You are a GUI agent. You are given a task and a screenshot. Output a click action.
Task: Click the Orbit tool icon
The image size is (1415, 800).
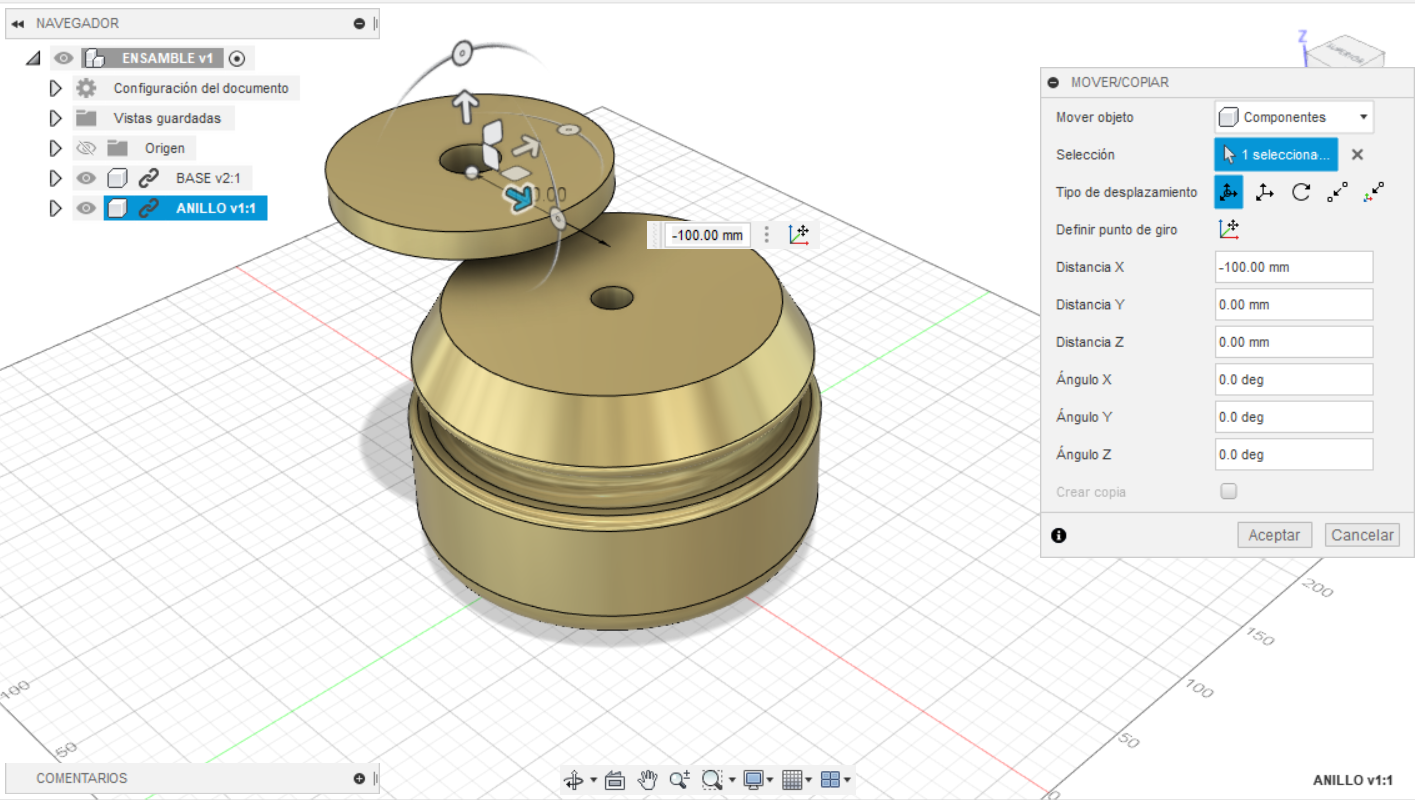pyautogui.click(x=574, y=780)
